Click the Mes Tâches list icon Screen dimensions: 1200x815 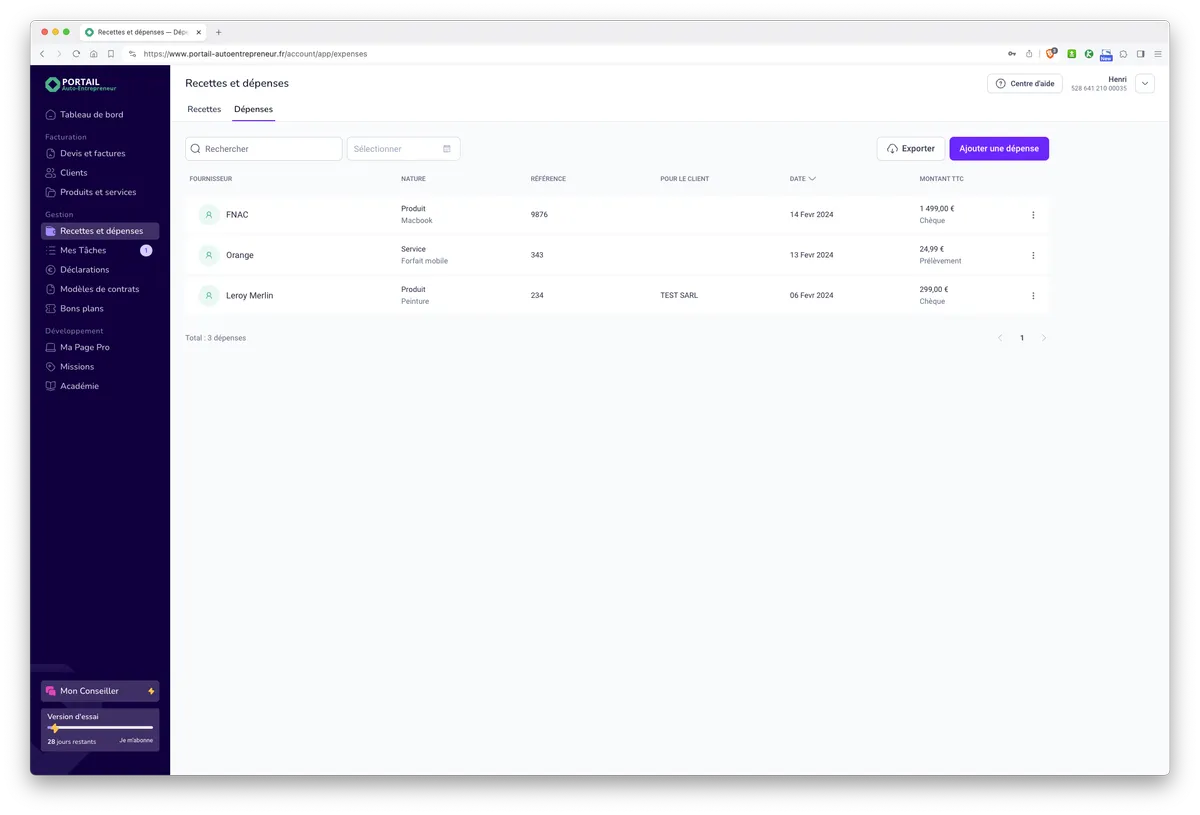51,250
